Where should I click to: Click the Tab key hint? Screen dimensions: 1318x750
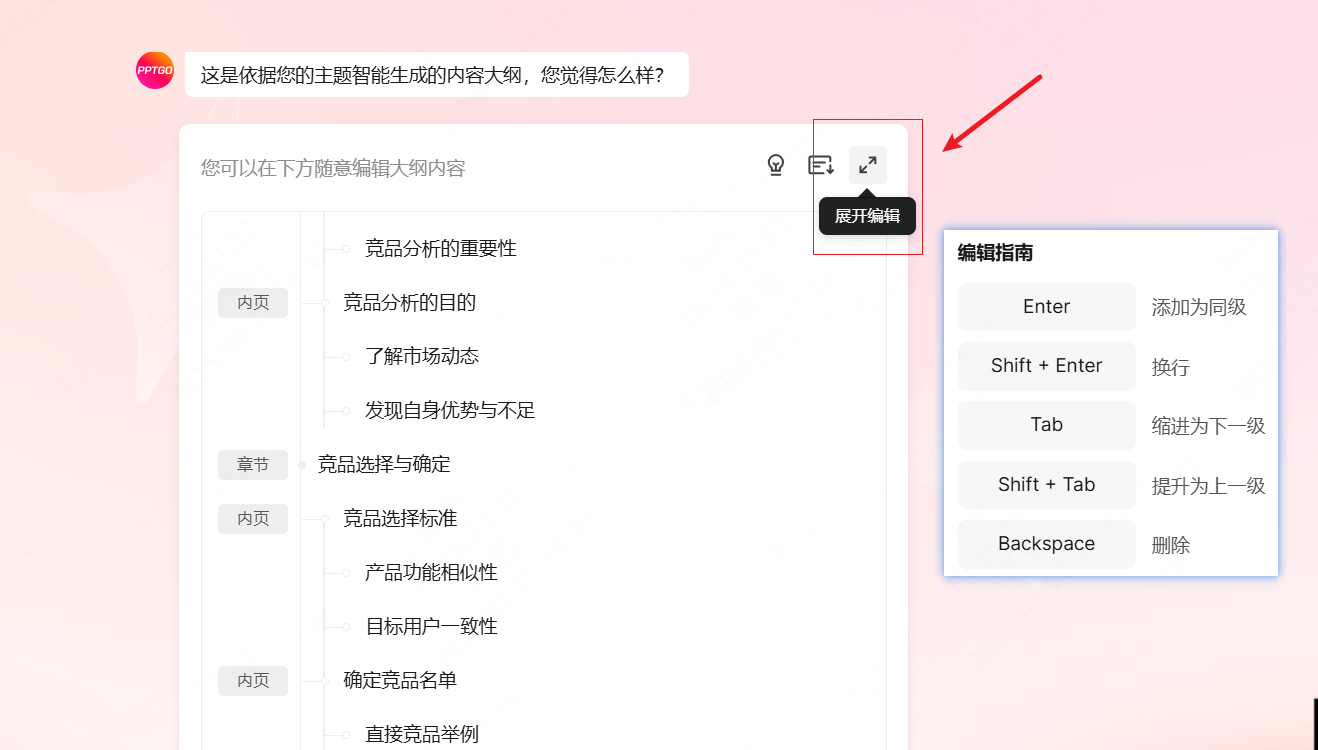click(x=1047, y=425)
